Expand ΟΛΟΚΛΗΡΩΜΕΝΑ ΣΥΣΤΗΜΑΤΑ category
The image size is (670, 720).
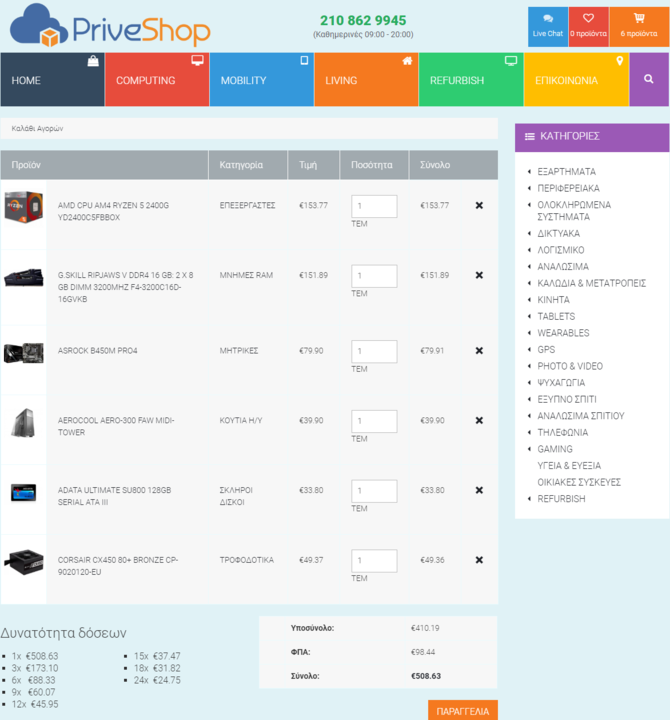(574, 210)
